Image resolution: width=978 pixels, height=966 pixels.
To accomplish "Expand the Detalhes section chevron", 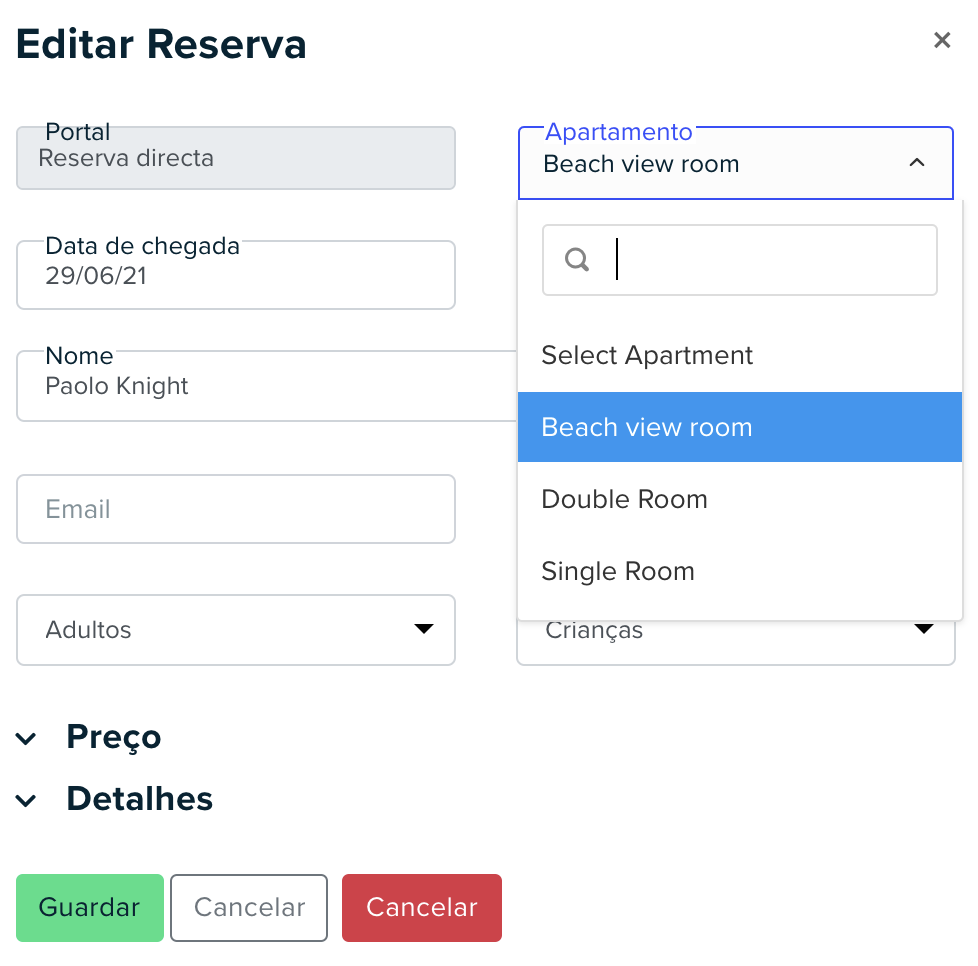I will (26, 800).
